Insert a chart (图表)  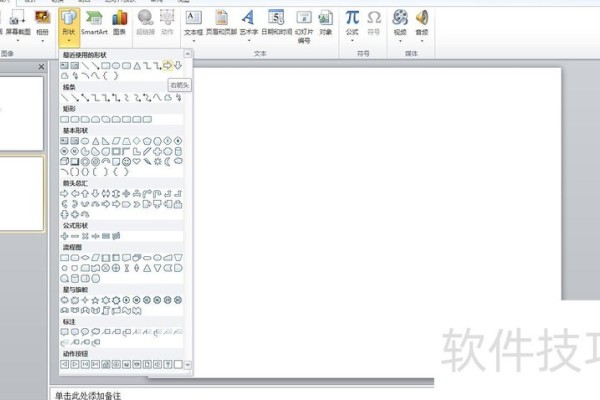coord(119,23)
